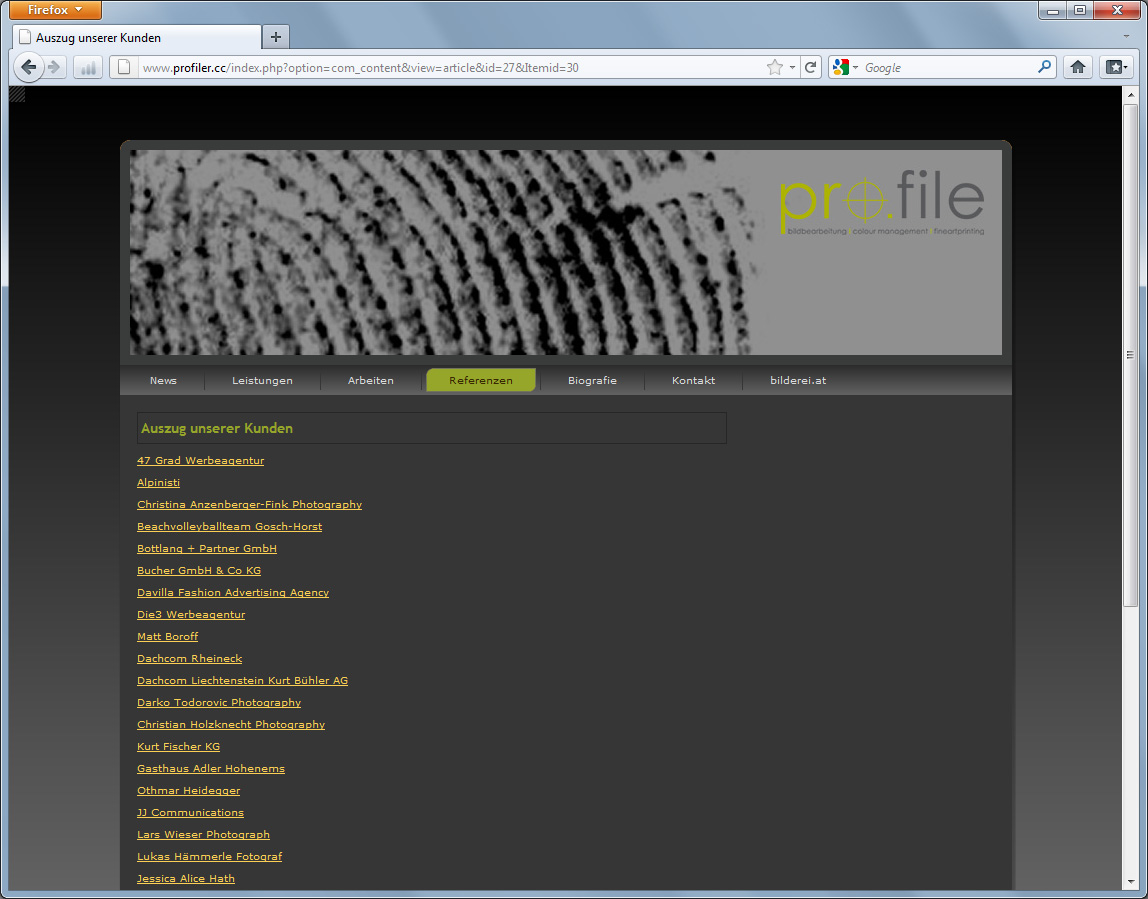Screen dimensions: 1148x899
Task: Open the Leistungen menu item
Action: pos(262,381)
